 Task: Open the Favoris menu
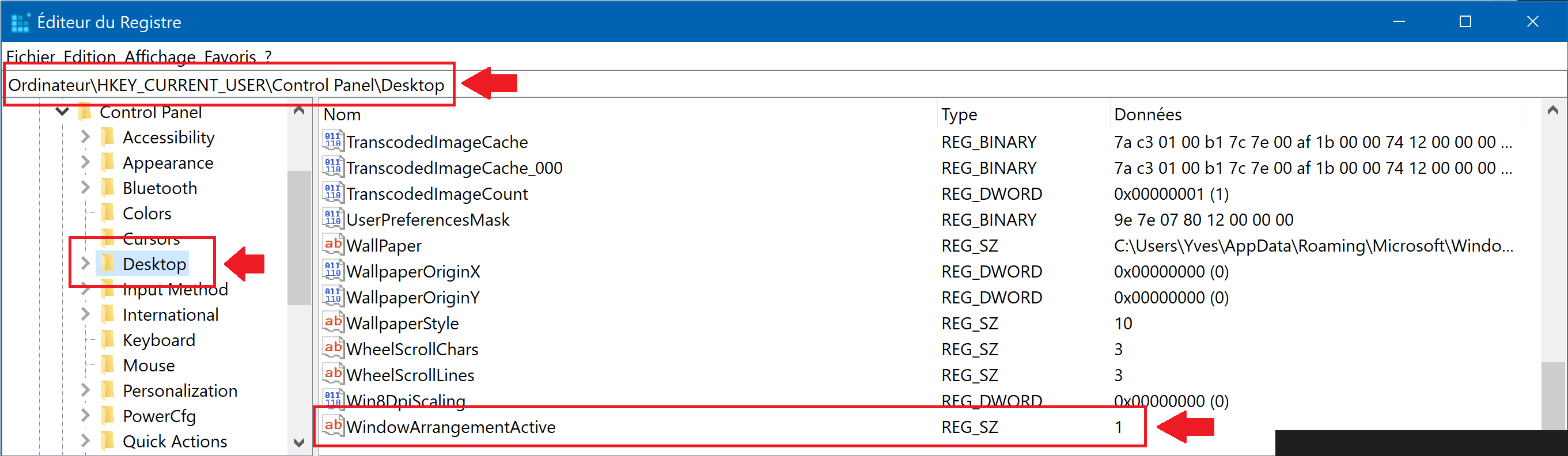[x=230, y=56]
